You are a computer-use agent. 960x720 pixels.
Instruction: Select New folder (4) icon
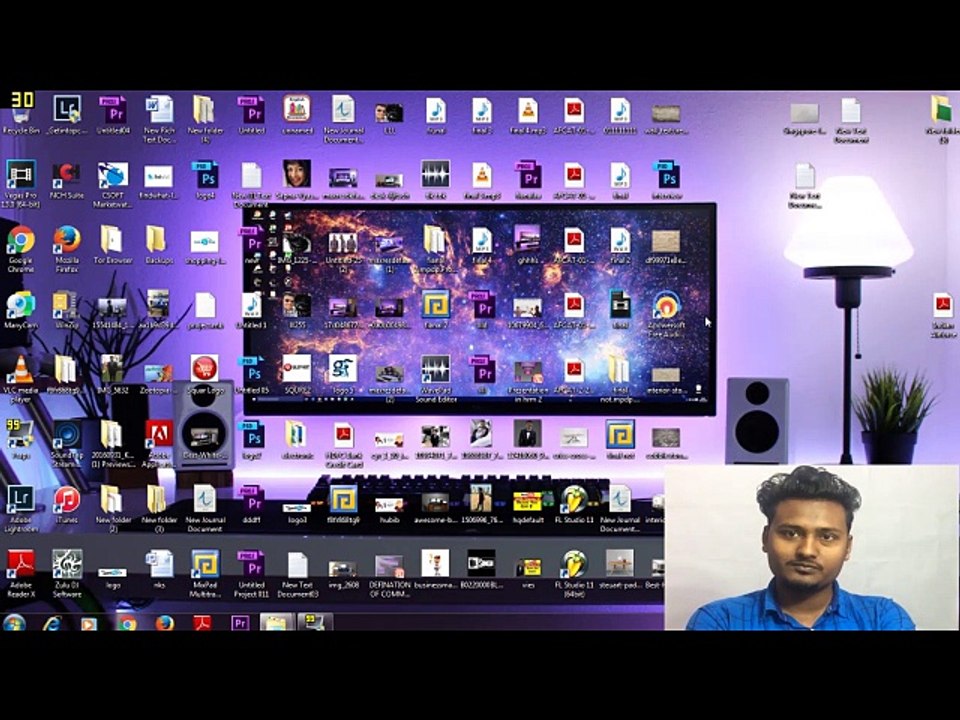click(205, 119)
